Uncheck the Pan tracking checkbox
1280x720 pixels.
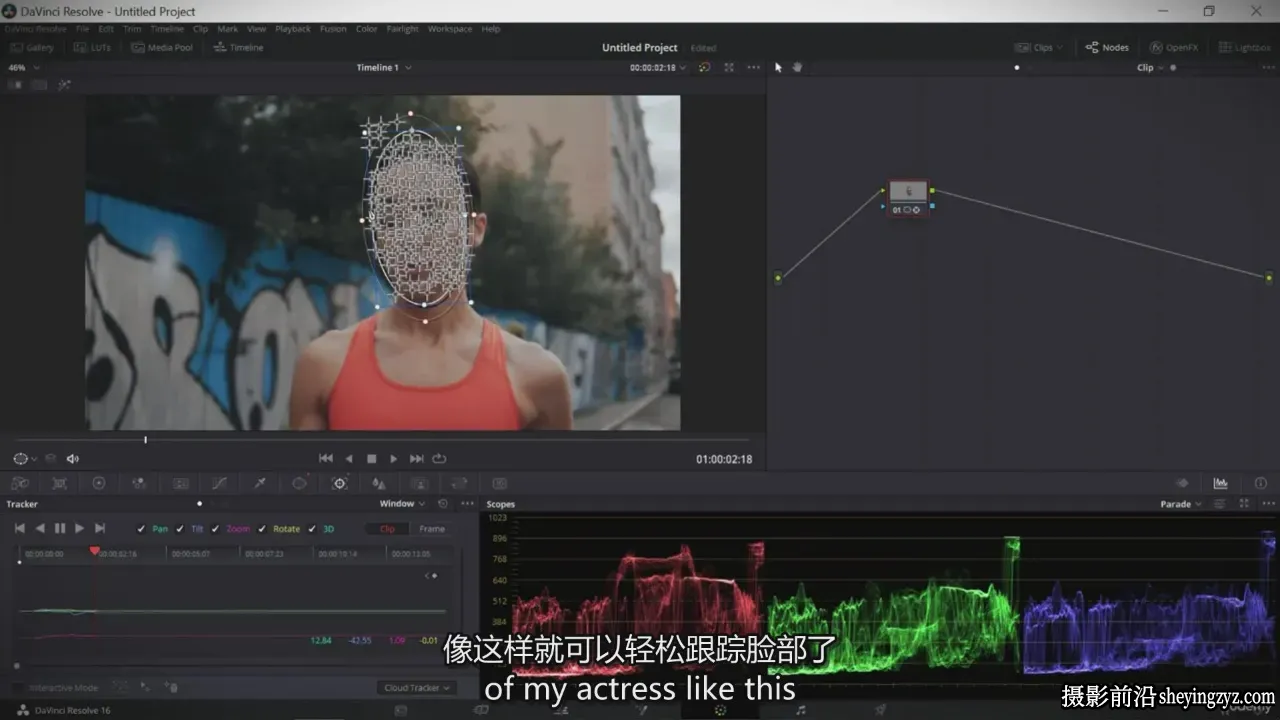[141, 529]
